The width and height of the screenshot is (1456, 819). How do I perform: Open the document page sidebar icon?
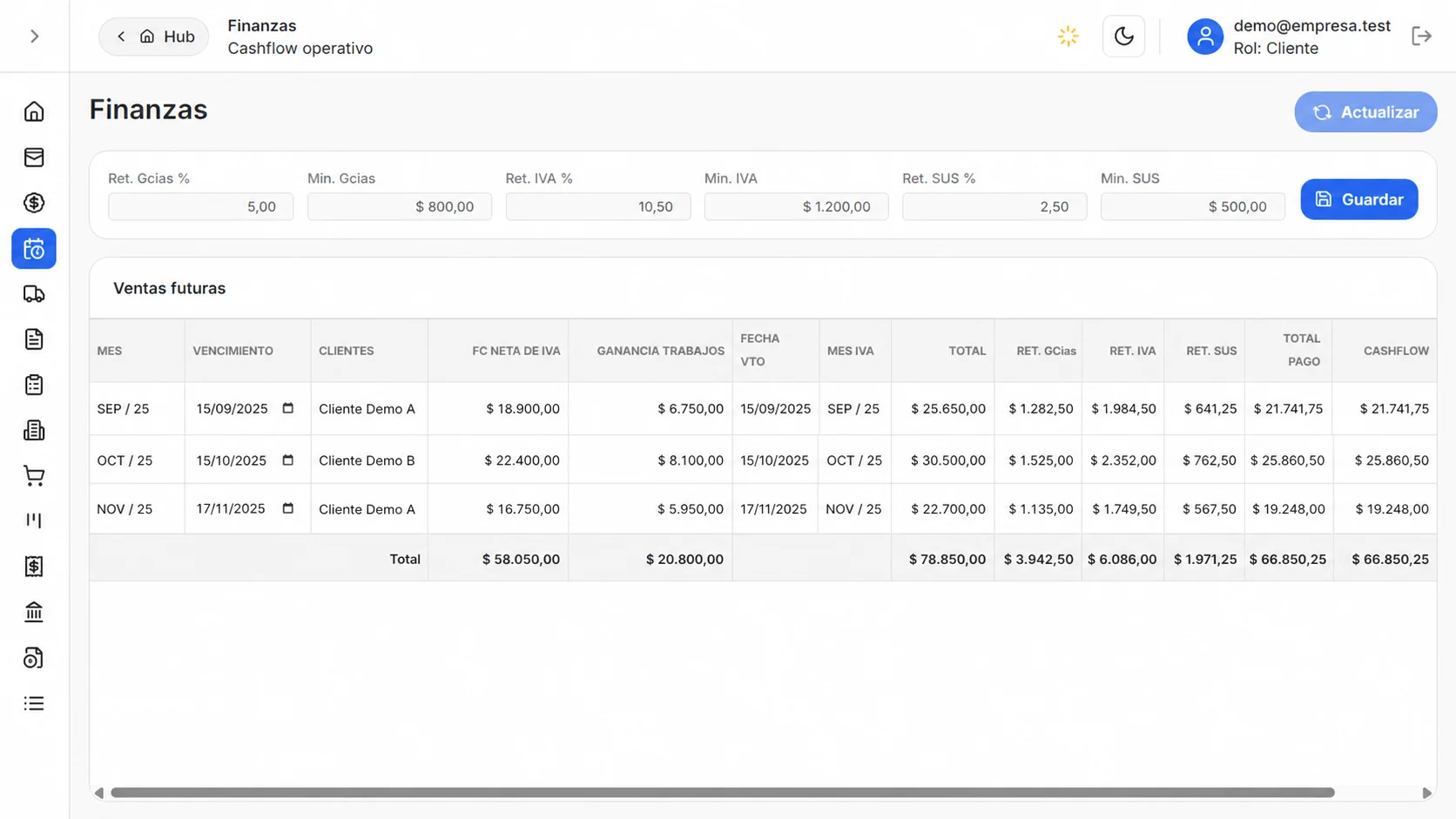34,339
